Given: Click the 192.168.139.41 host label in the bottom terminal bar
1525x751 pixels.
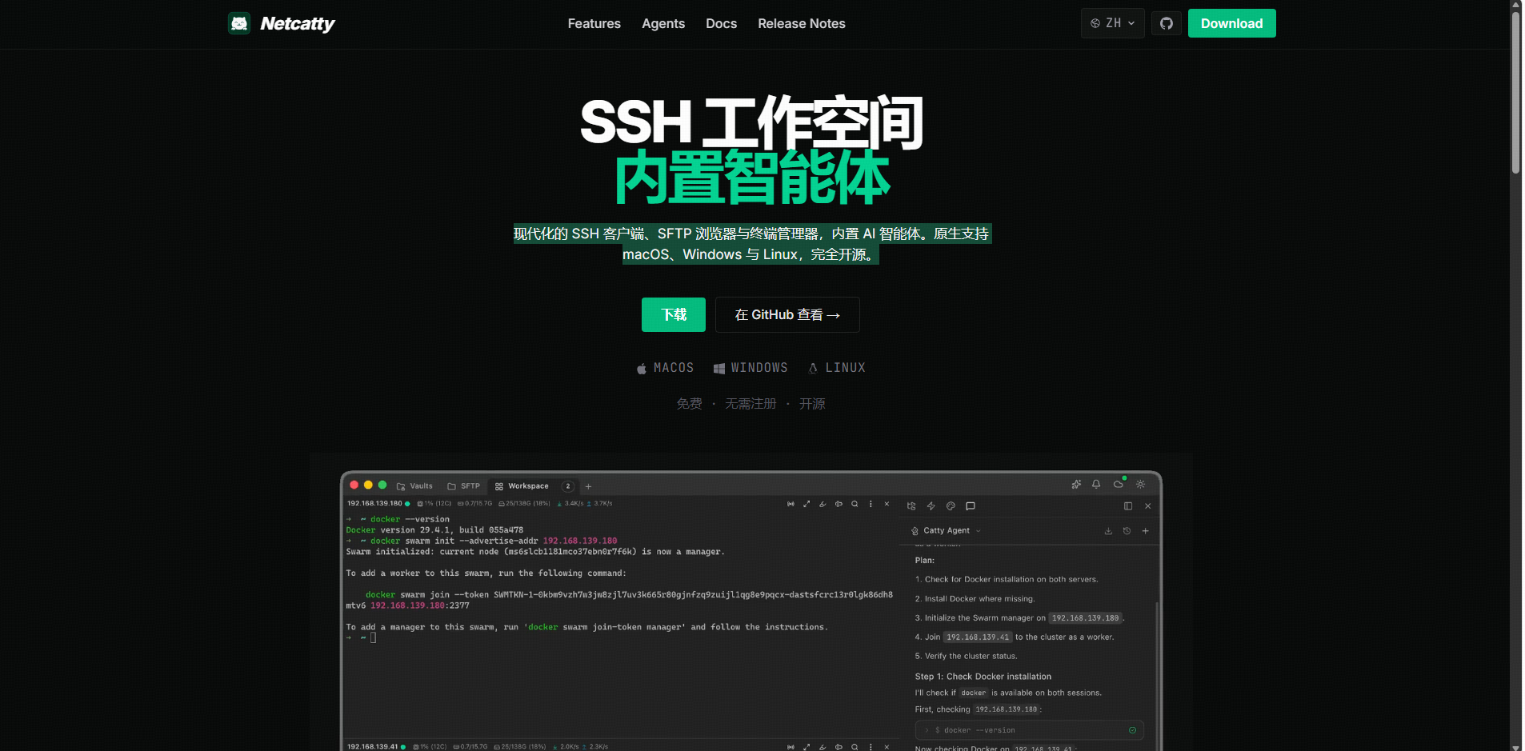Looking at the screenshot, I should [x=372, y=747].
